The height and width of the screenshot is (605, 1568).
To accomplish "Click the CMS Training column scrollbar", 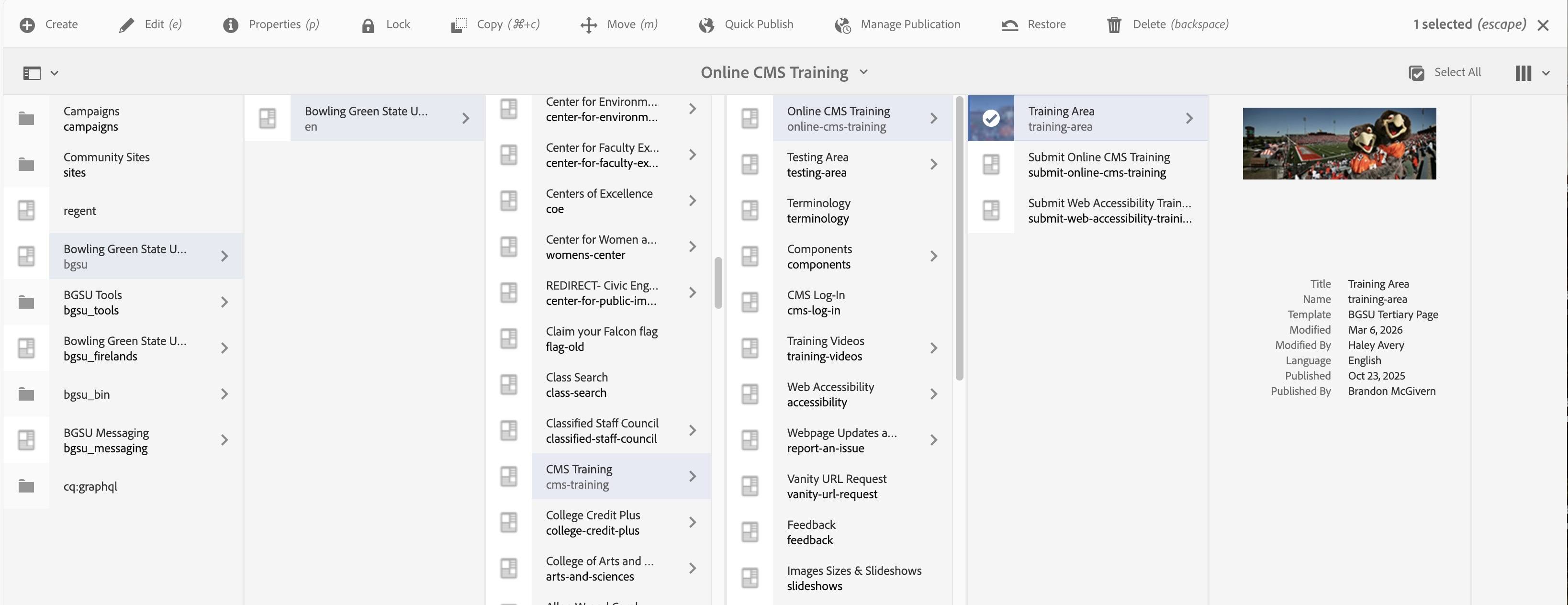I will pos(960,238).
